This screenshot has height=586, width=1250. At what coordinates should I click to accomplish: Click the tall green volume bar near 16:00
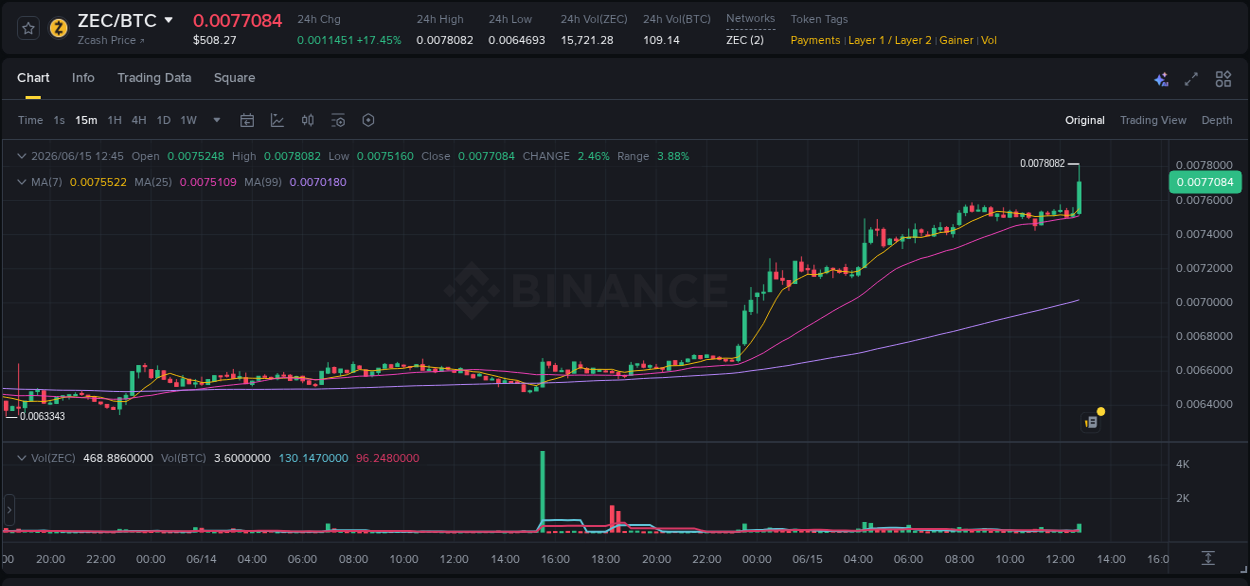click(542, 490)
